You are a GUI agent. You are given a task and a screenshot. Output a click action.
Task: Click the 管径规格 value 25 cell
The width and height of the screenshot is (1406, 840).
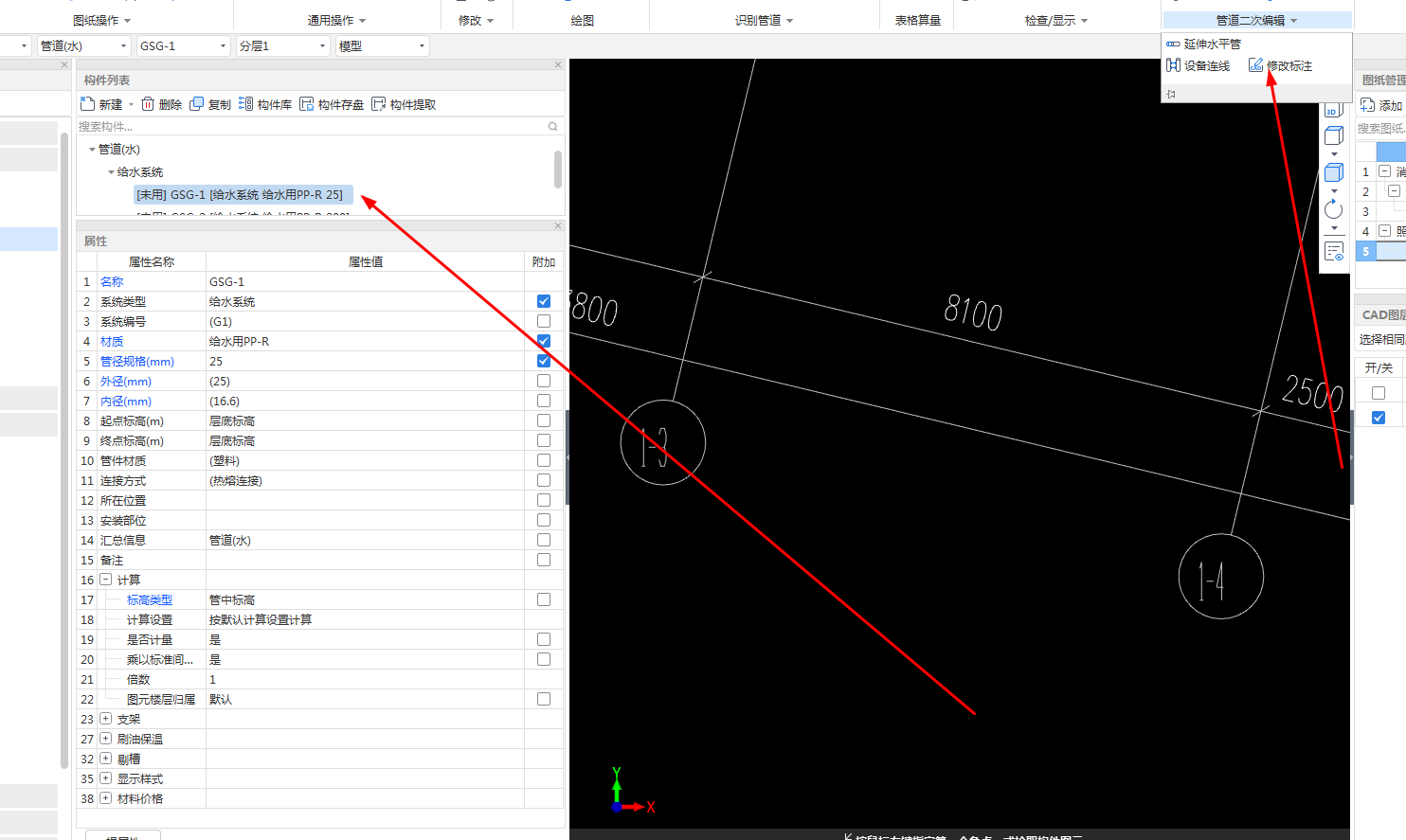(x=365, y=361)
